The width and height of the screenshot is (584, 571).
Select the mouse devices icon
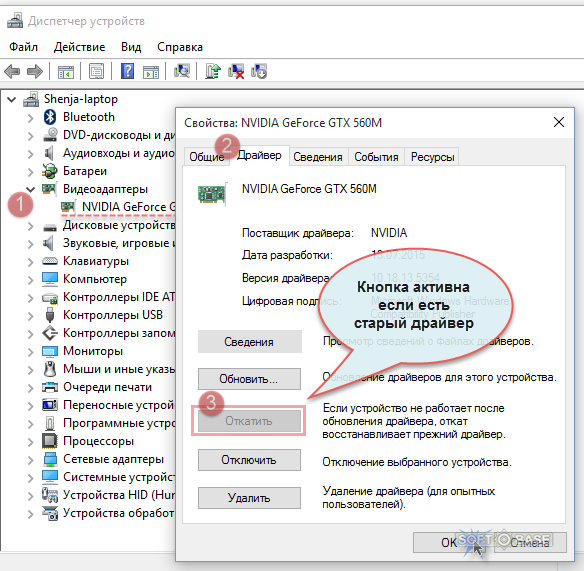click(50, 369)
